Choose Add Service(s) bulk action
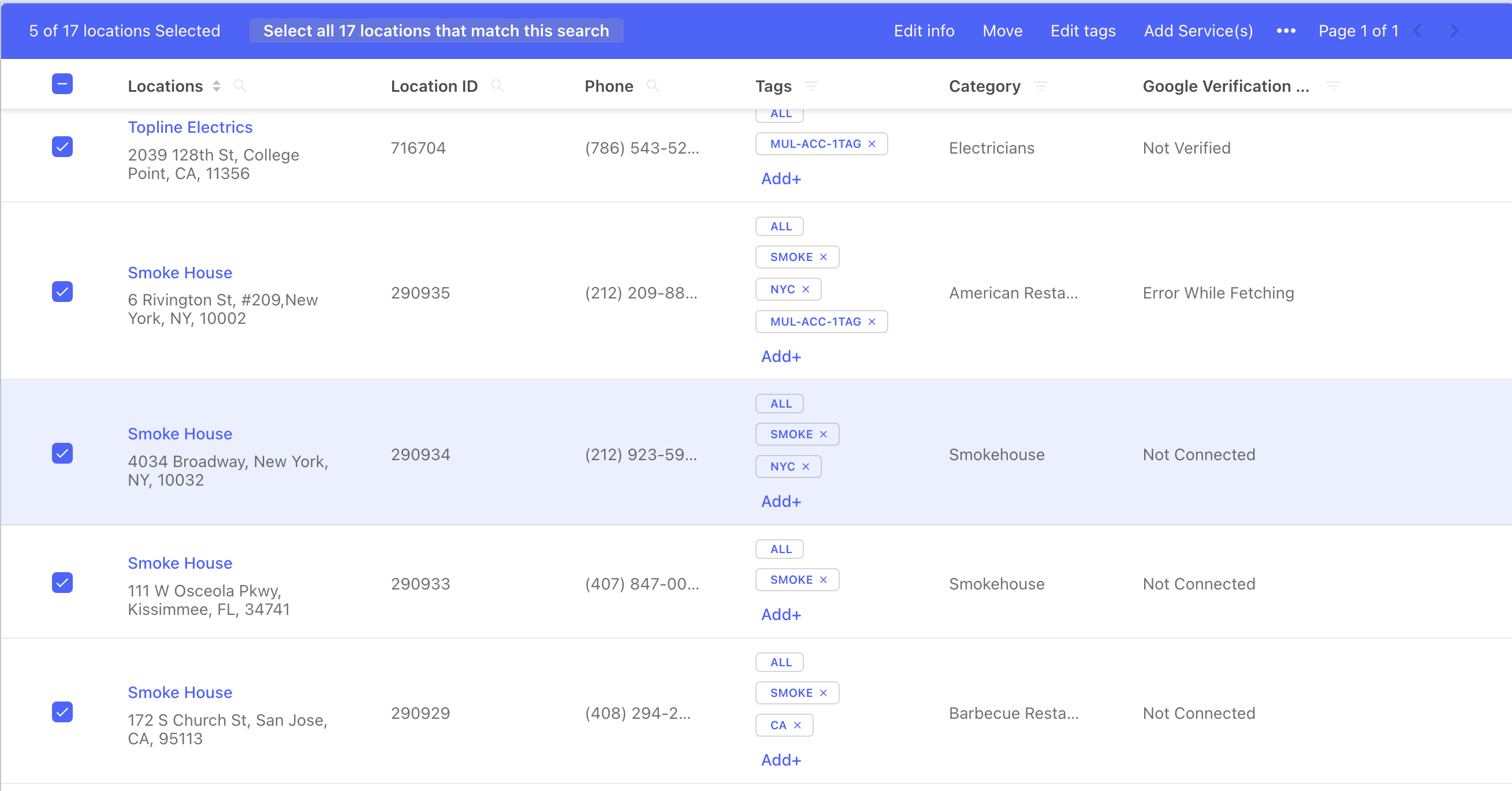The image size is (1512, 791). (x=1198, y=31)
